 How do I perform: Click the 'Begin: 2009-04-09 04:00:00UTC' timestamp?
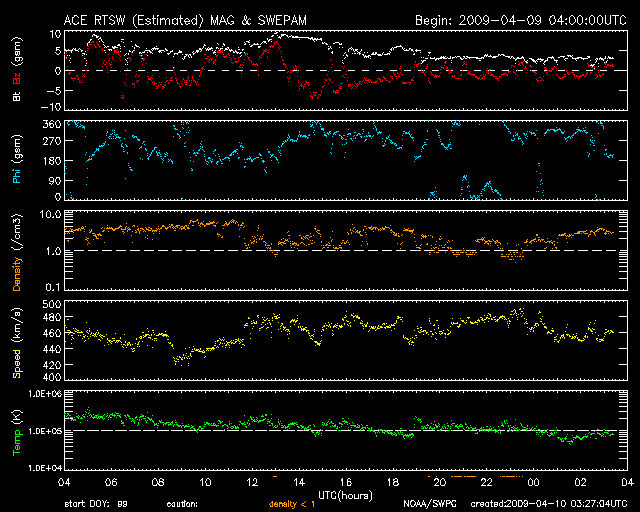tap(520, 20)
